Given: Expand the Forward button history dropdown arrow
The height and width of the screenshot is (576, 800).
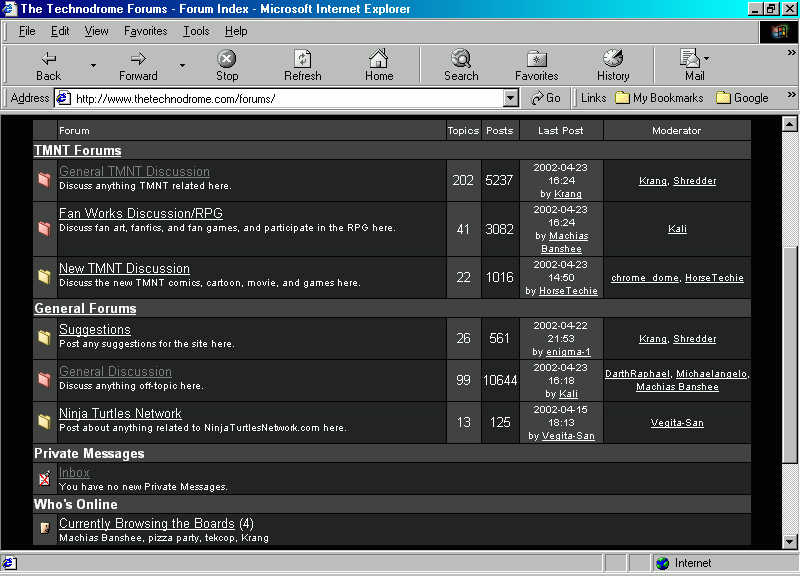Looking at the screenshot, I should click(x=182, y=66).
